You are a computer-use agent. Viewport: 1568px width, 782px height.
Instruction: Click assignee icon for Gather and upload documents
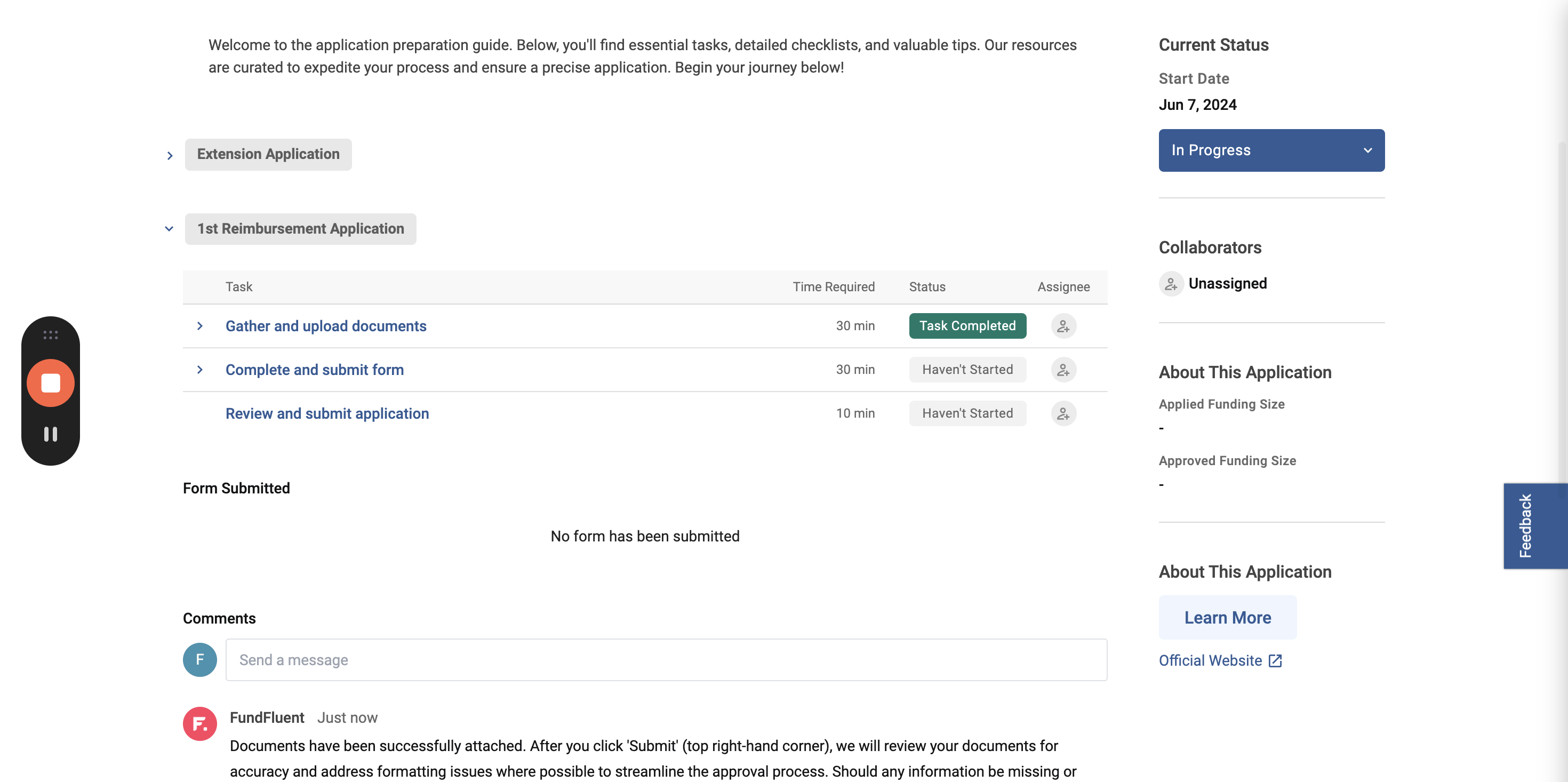tap(1063, 326)
